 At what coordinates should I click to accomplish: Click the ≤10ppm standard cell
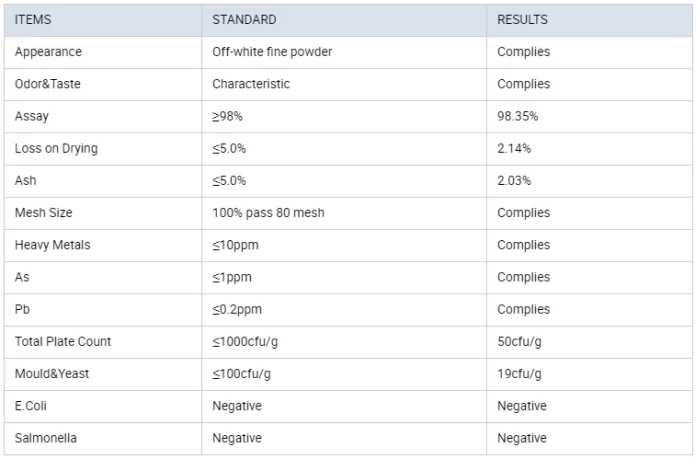(237, 245)
